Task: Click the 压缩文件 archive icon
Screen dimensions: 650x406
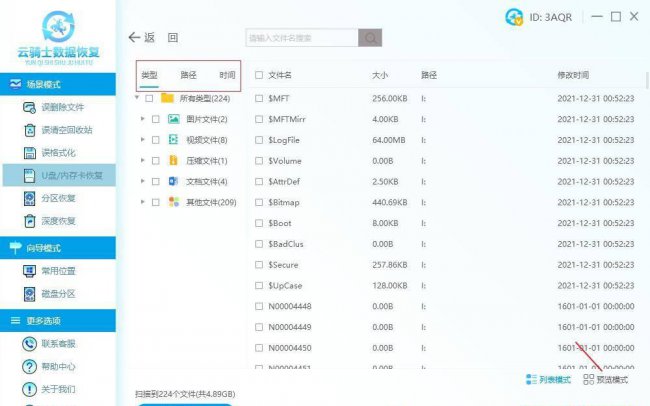Action: [x=173, y=160]
